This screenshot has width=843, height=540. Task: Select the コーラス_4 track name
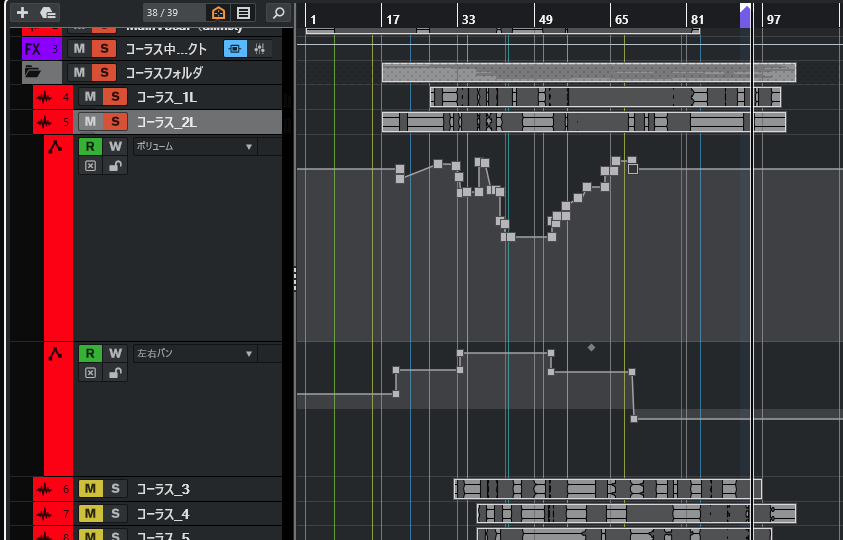pyautogui.click(x=163, y=514)
